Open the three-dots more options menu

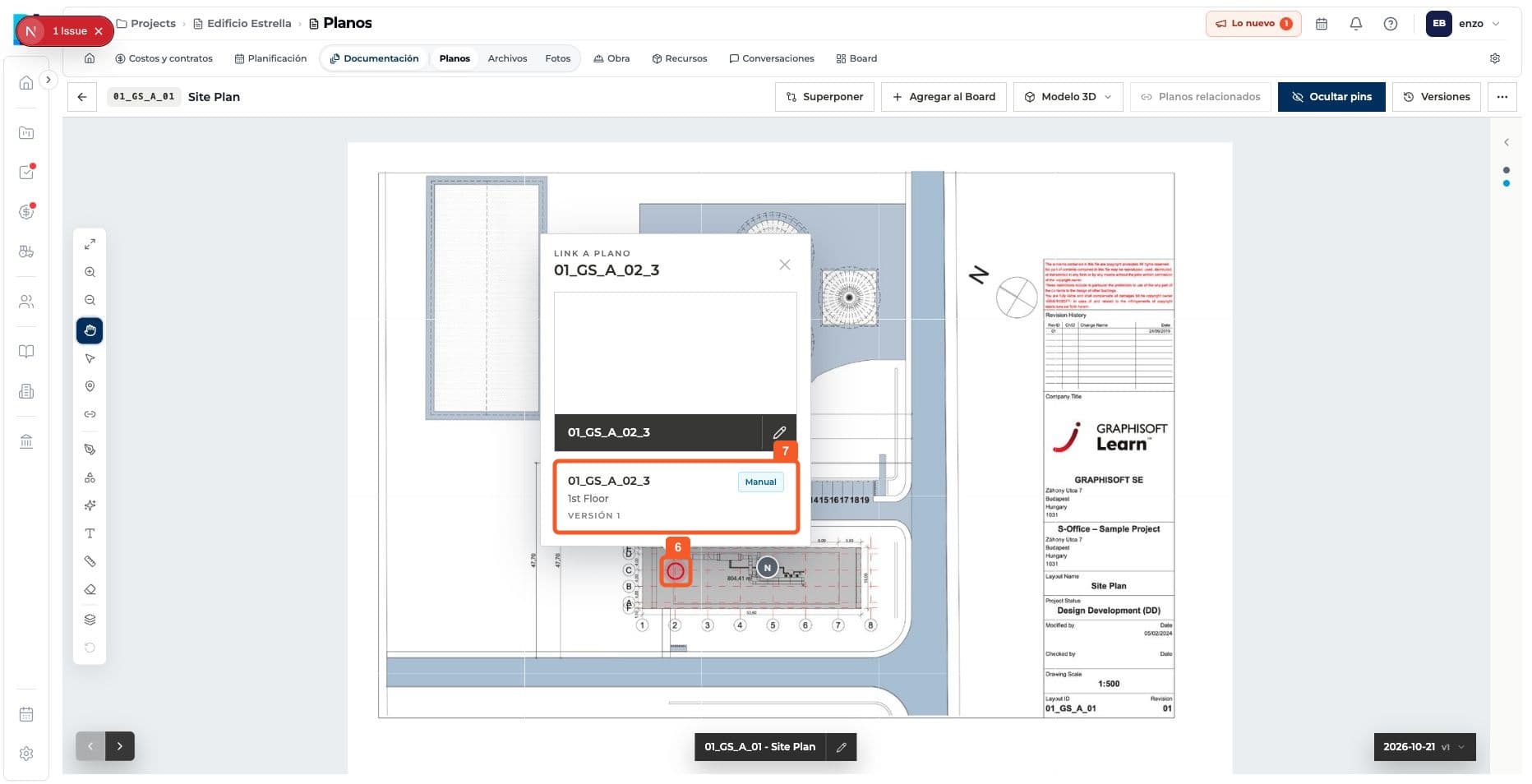1502,97
